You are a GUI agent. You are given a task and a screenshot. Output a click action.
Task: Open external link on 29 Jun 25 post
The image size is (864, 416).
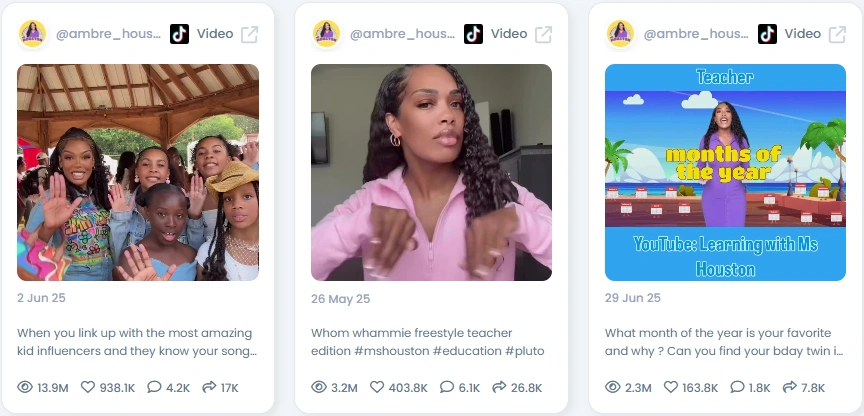click(838, 34)
